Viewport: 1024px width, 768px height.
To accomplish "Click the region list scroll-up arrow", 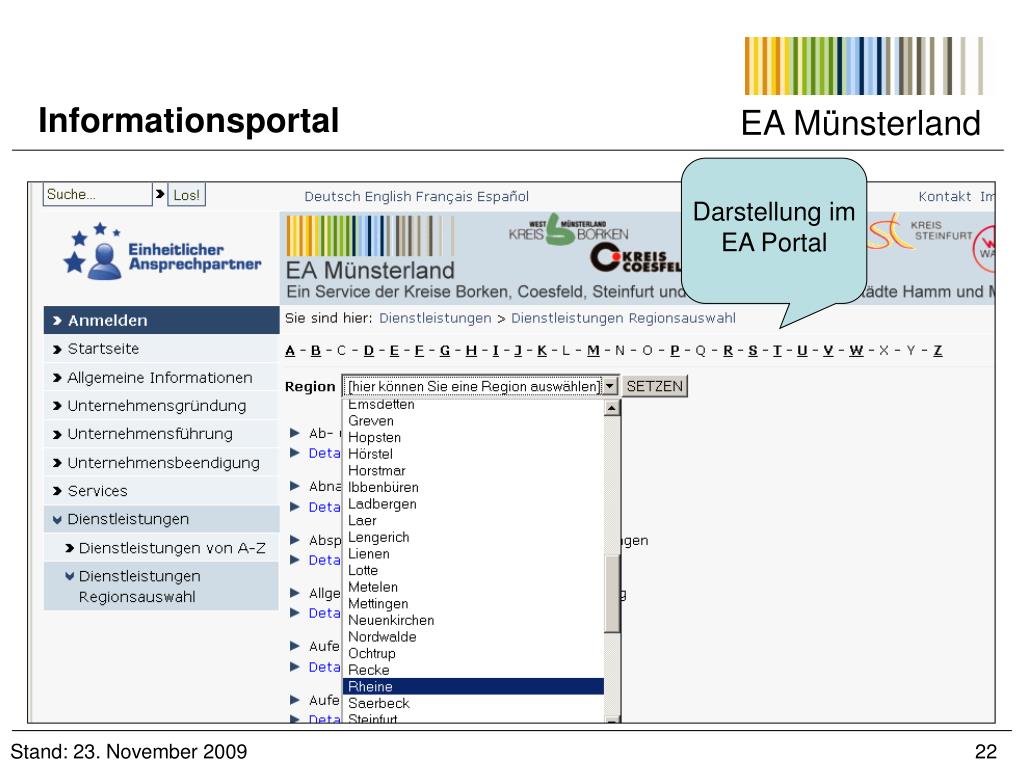I will pyautogui.click(x=611, y=408).
